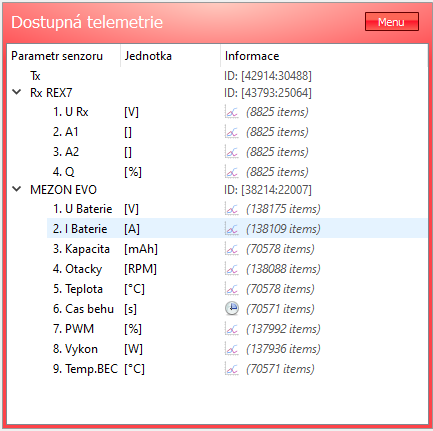Image resolution: width=433 pixels, height=431 pixels.
Task: Collapse the MEZON EVO tree node
Action: tap(17, 189)
